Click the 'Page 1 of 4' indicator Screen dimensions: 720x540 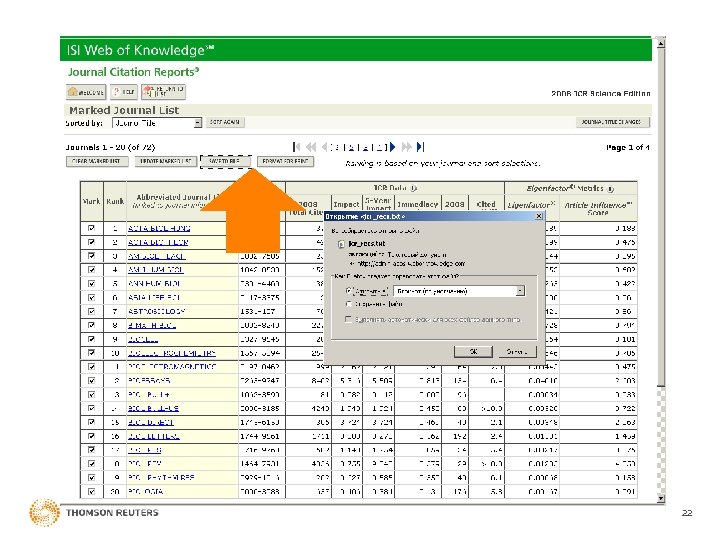click(627, 147)
